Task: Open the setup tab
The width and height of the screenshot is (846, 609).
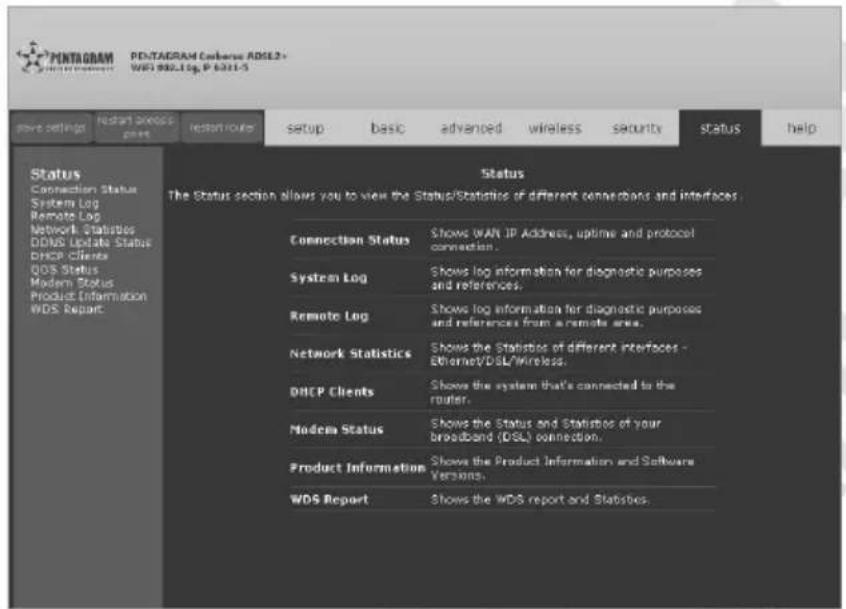Action: point(305,128)
